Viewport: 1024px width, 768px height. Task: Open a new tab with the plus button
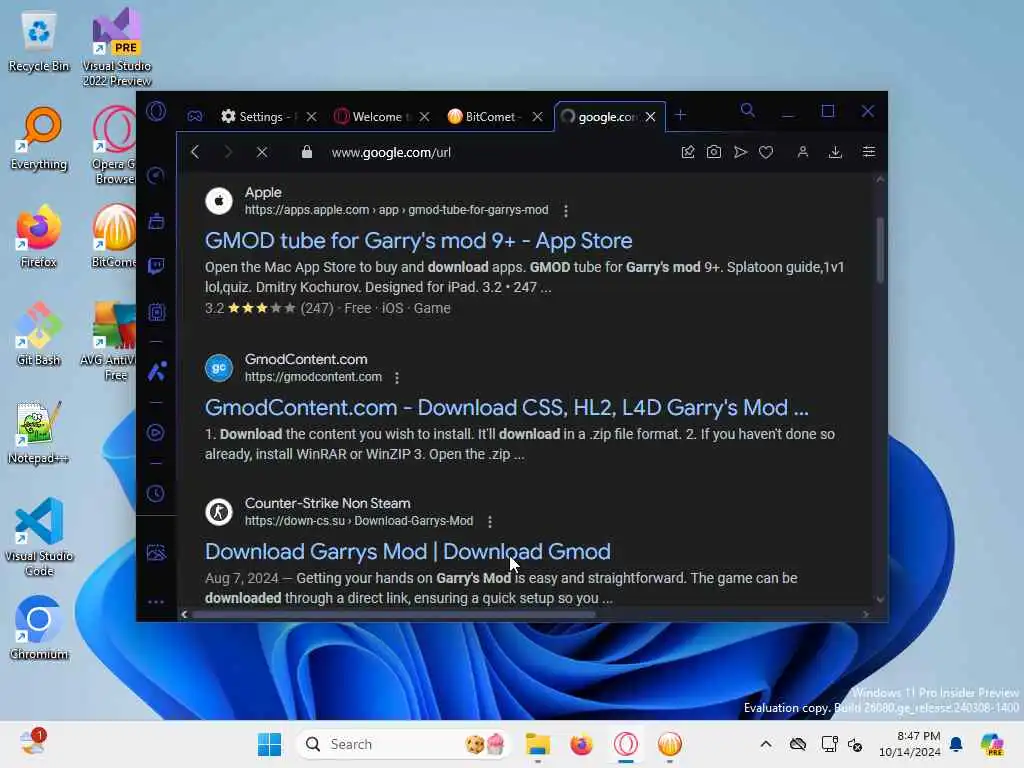(x=680, y=115)
